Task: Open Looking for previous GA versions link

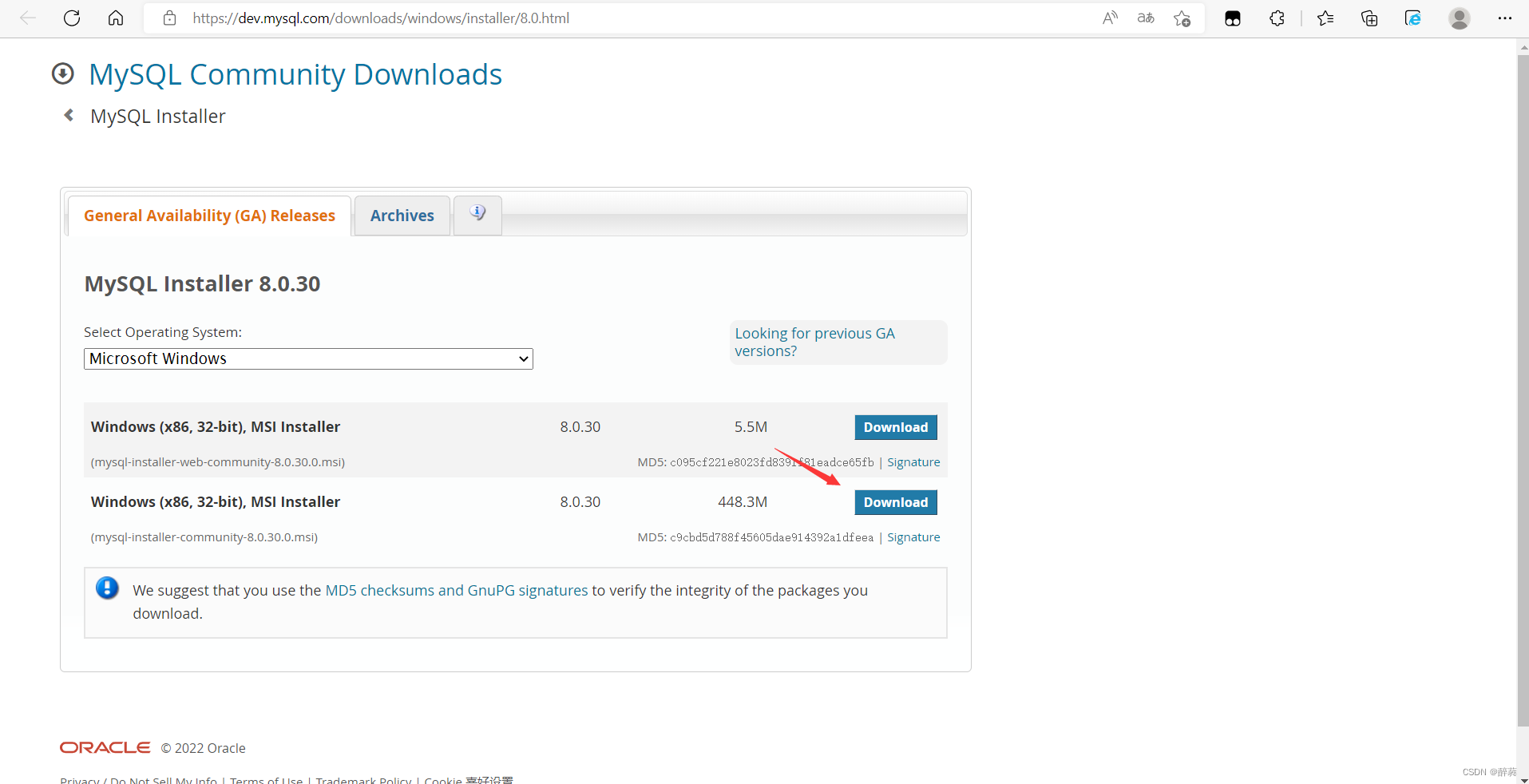Action: click(814, 342)
